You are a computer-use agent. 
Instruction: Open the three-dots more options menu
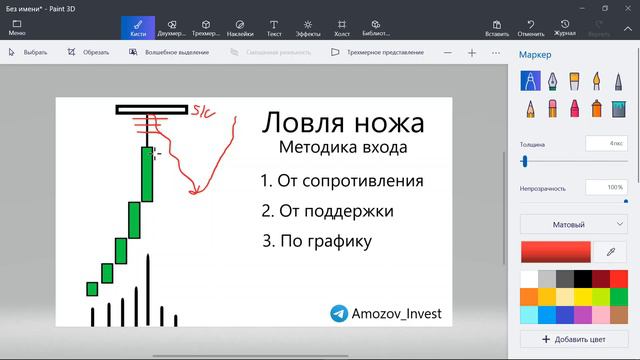[x=496, y=53]
